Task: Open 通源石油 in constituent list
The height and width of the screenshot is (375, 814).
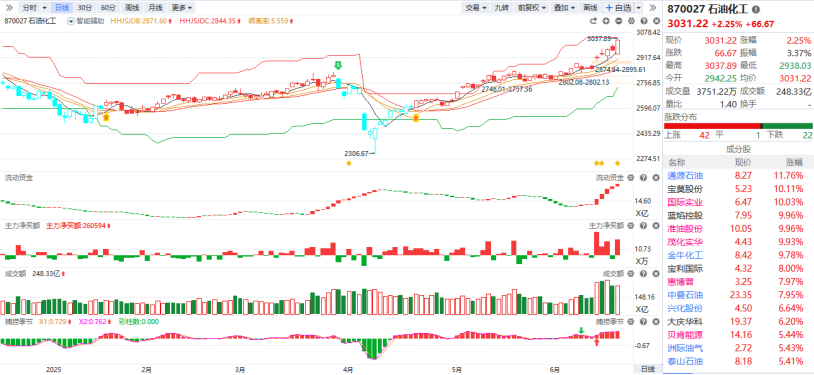Action: 685,176
